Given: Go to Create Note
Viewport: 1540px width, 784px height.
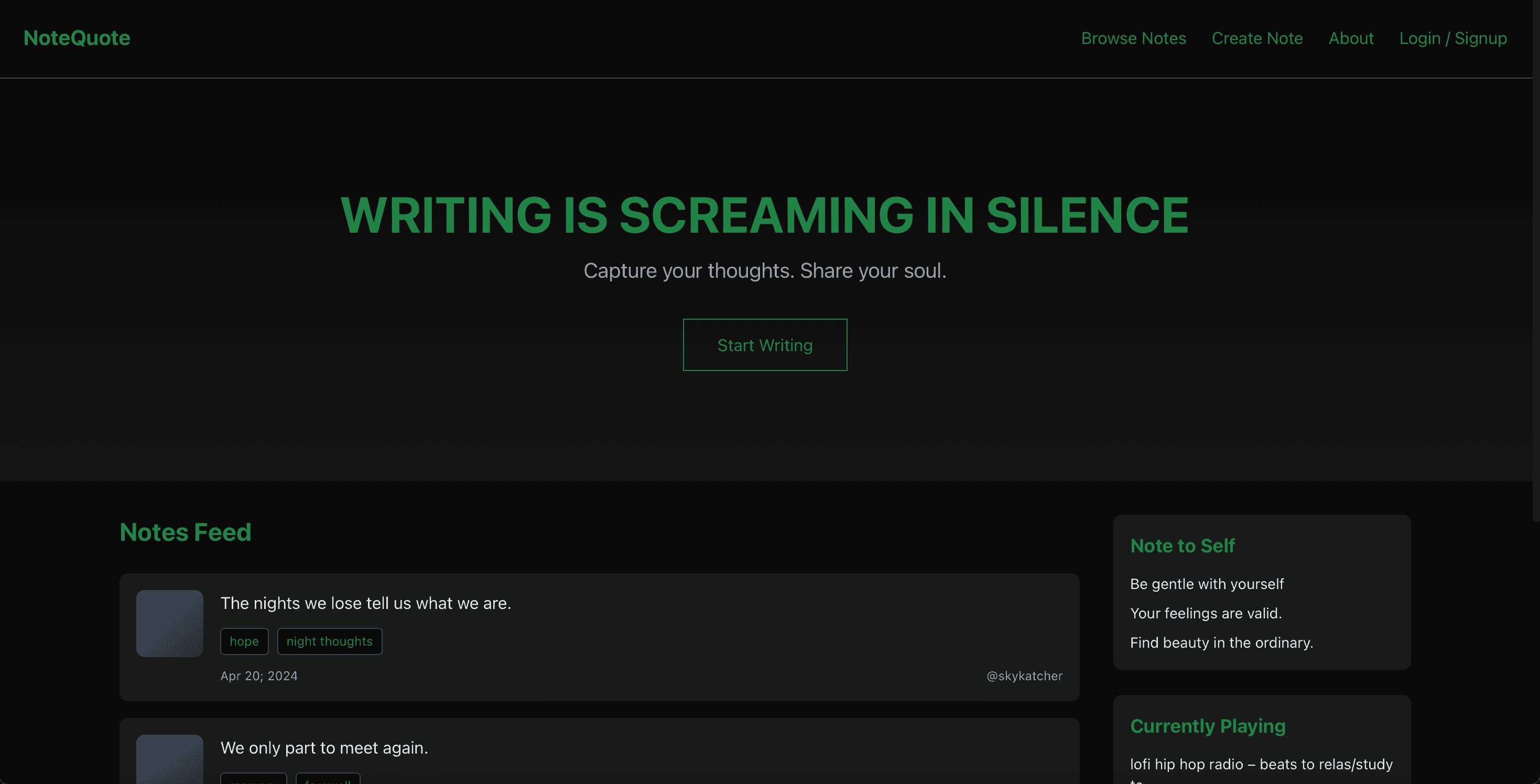Looking at the screenshot, I should click(x=1256, y=38).
